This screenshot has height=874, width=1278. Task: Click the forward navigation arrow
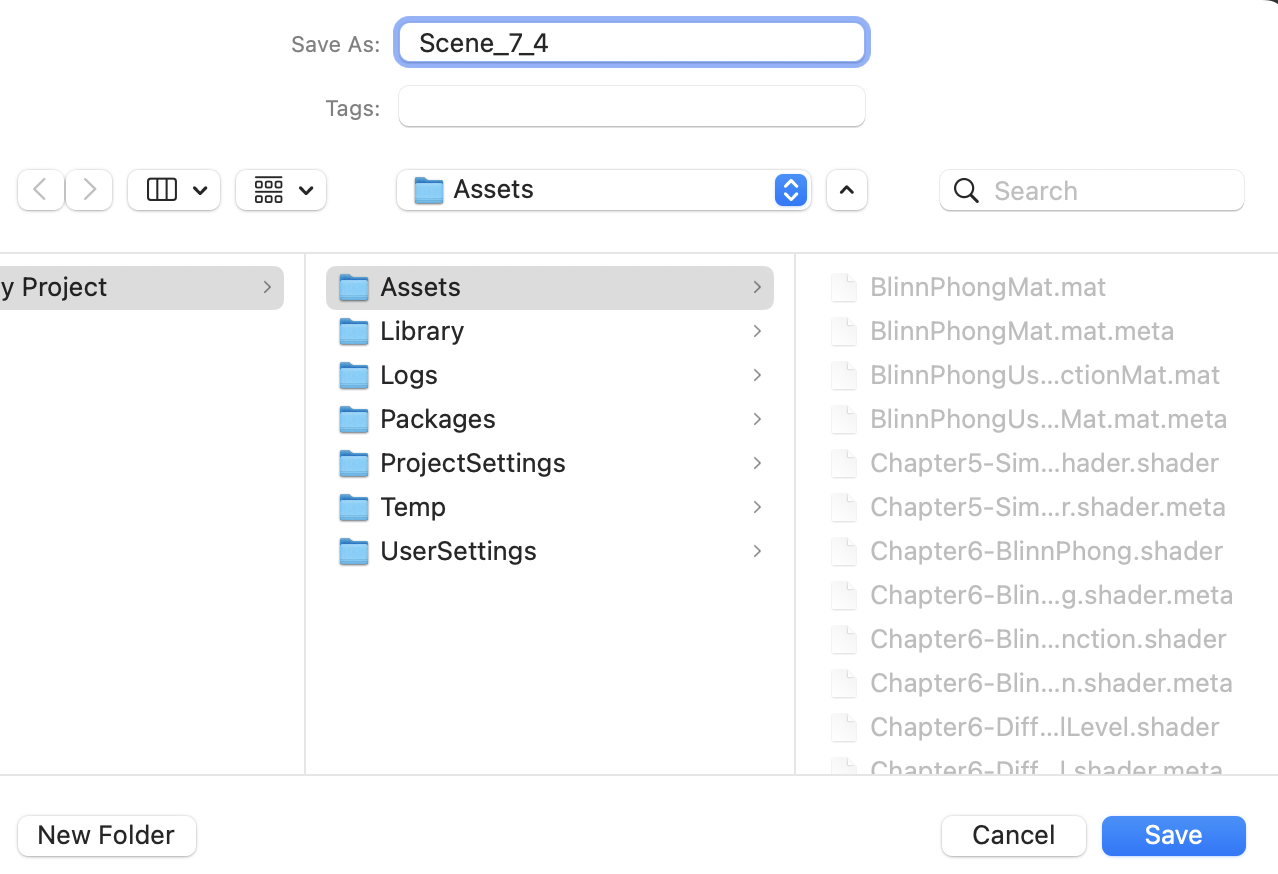coord(89,190)
